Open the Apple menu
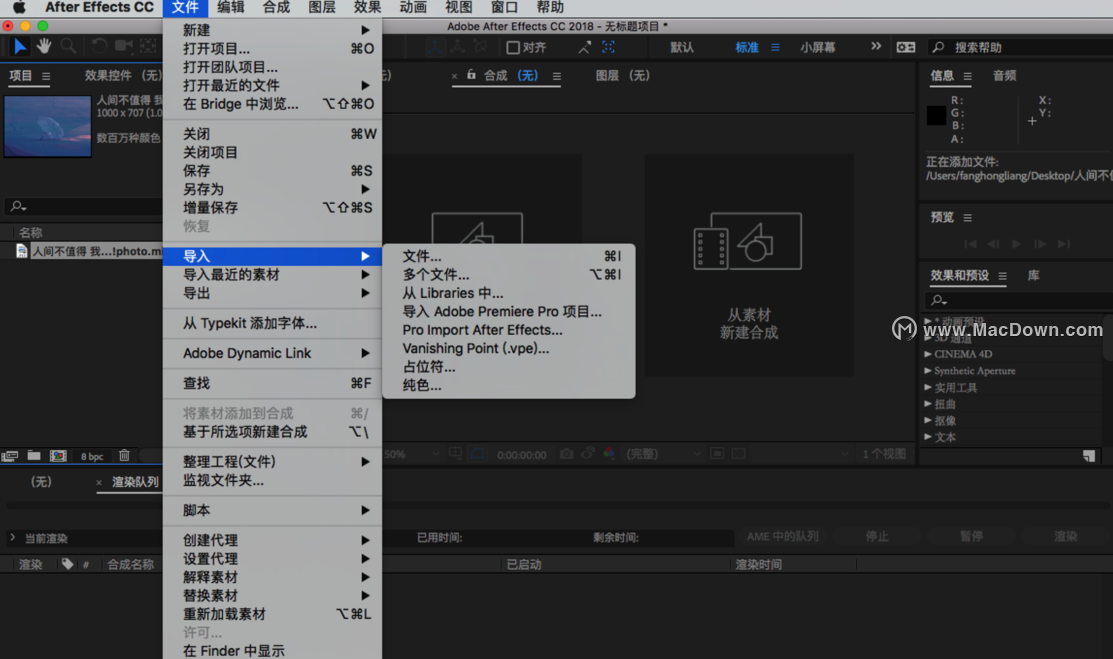Screen dimensions: 1113x659 [x=19, y=8]
